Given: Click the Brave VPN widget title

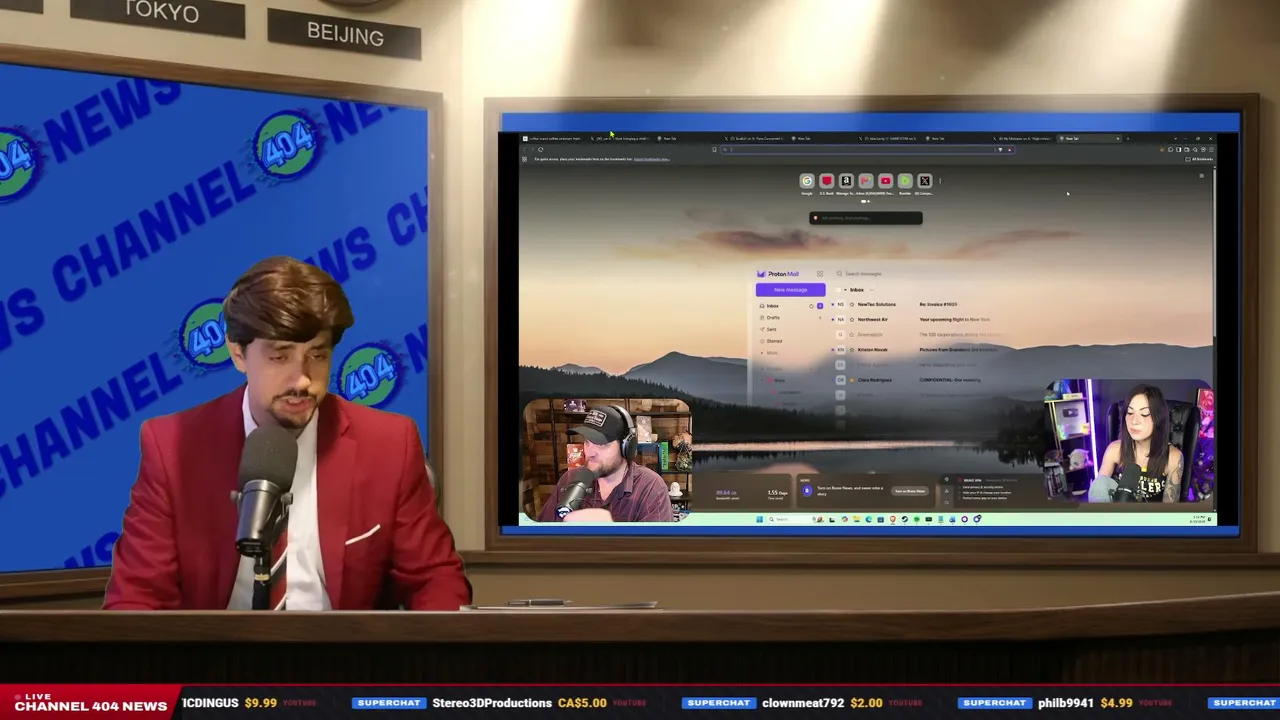Looking at the screenshot, I should coord(972,481).
